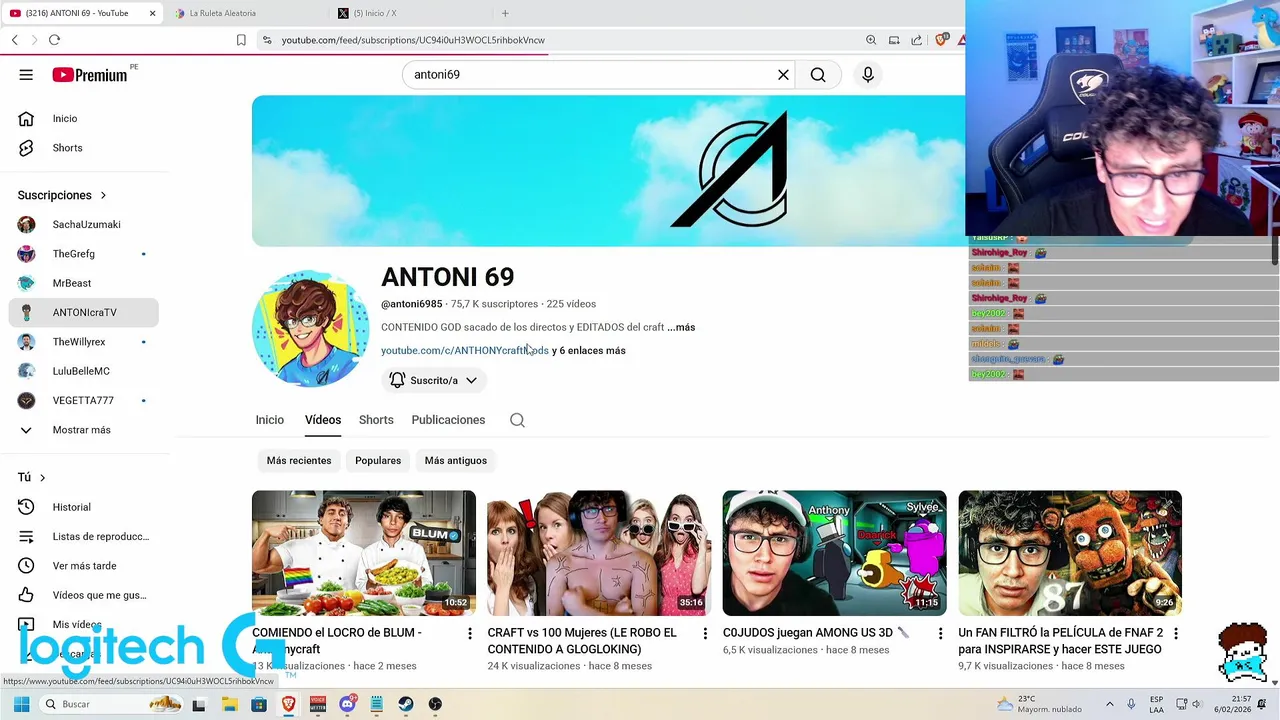Open Task View from the taskbar

coord(199,704)
